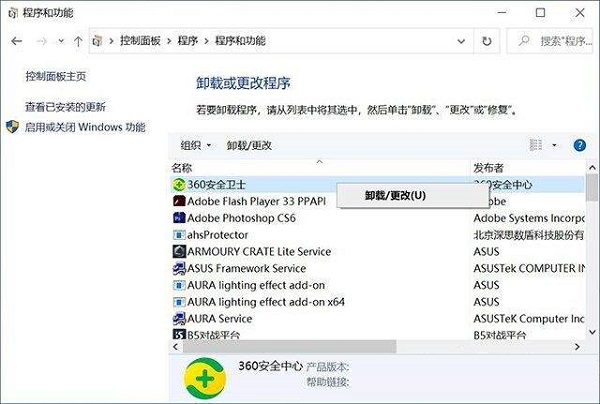Click the Adobe Photoshop CS6 icon
Screen dimensions: 600x404
[179, 218]
